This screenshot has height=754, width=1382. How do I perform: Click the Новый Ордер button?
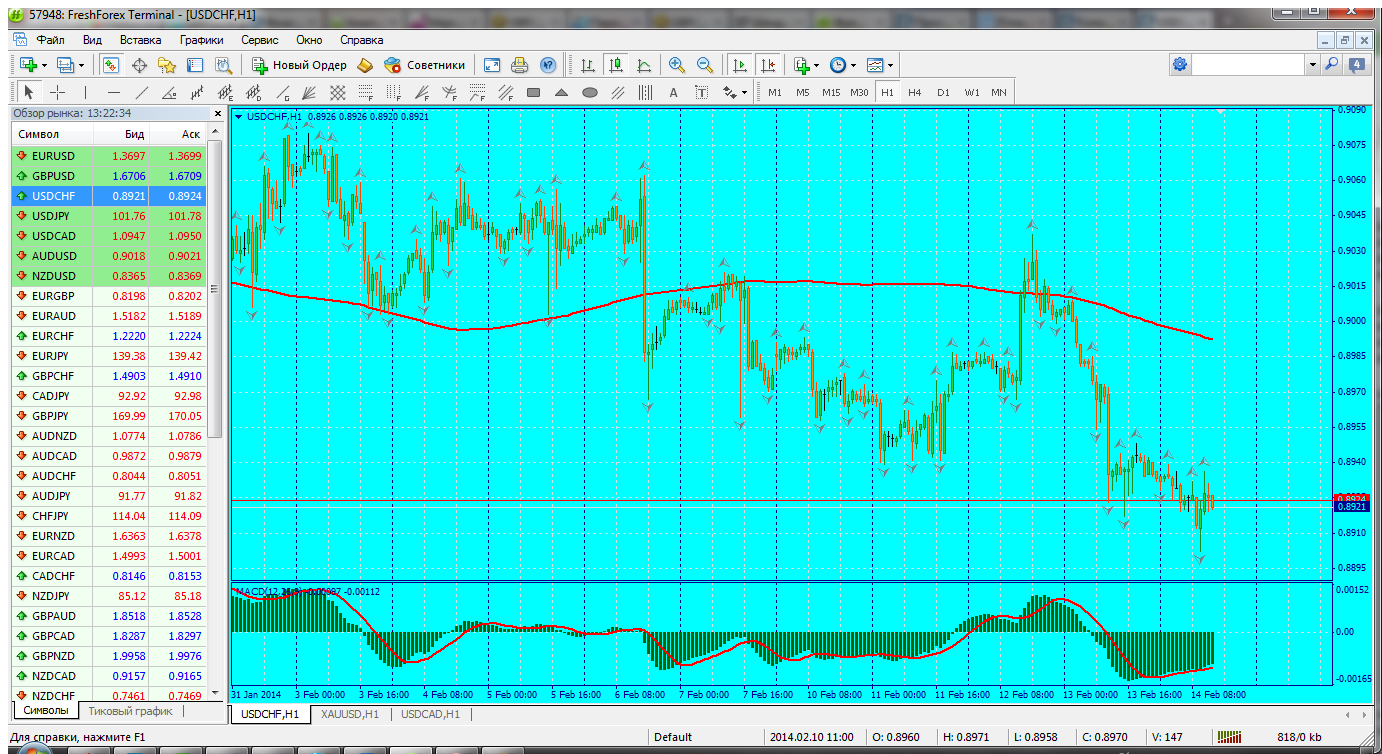pyautogui.click(x=299, y=65)
